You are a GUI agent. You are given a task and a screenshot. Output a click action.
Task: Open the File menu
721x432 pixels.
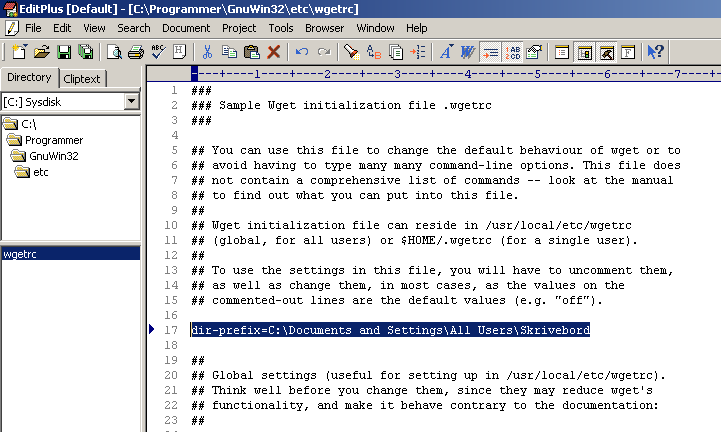pyautogui.click(x=33, y=28)
